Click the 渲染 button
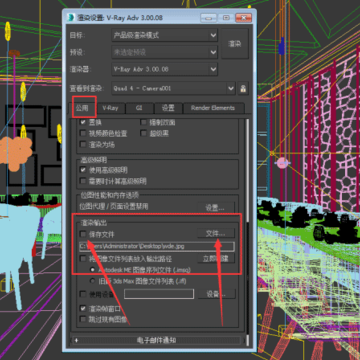 pyautogui.click(x=235, y=44)
